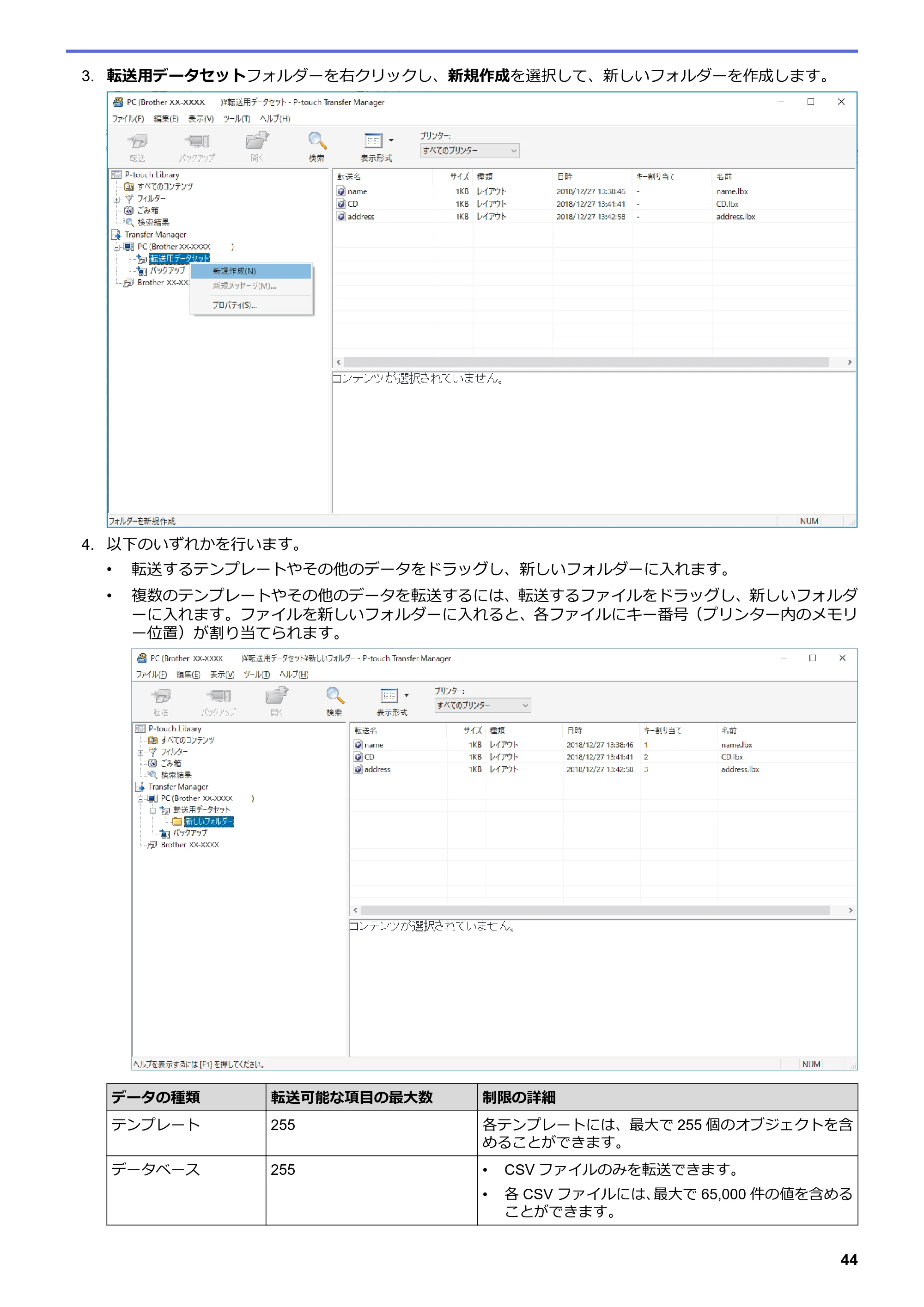
Task: Select P-touch Library in the context-menu window tree
Action: click(x=152, y=175)
